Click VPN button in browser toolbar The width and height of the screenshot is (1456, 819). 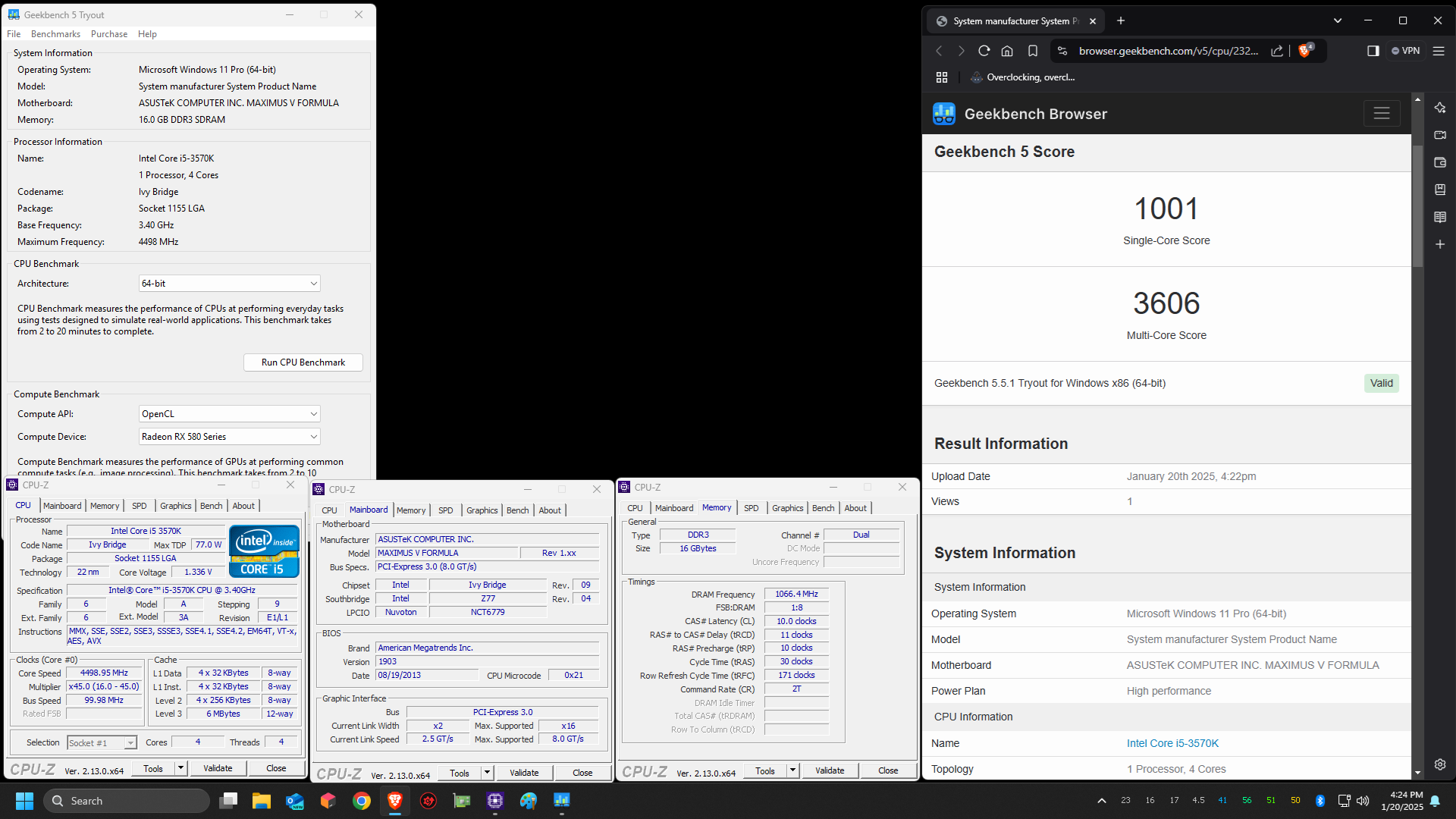[1406, 51]
